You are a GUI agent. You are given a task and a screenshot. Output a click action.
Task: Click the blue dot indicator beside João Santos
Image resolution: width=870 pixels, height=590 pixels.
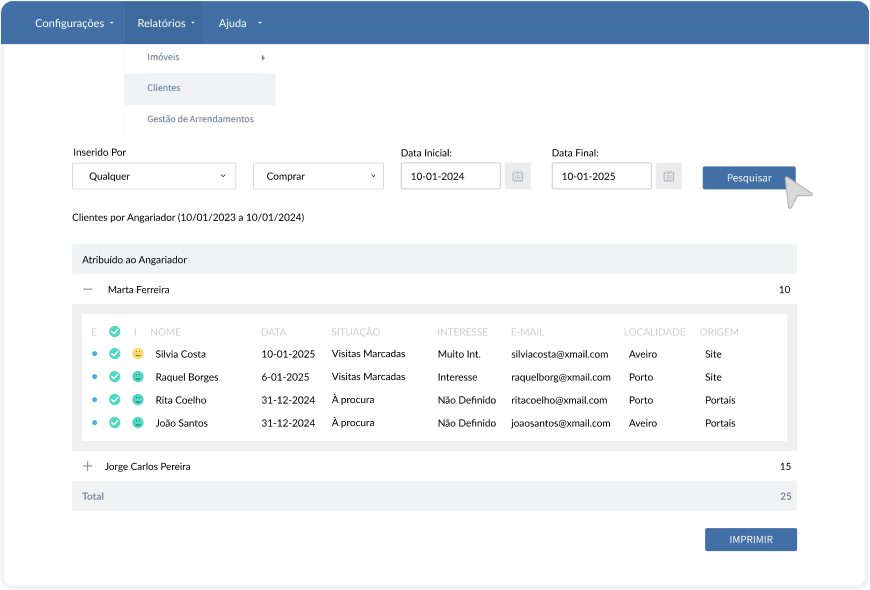click(x=95, y=423)
